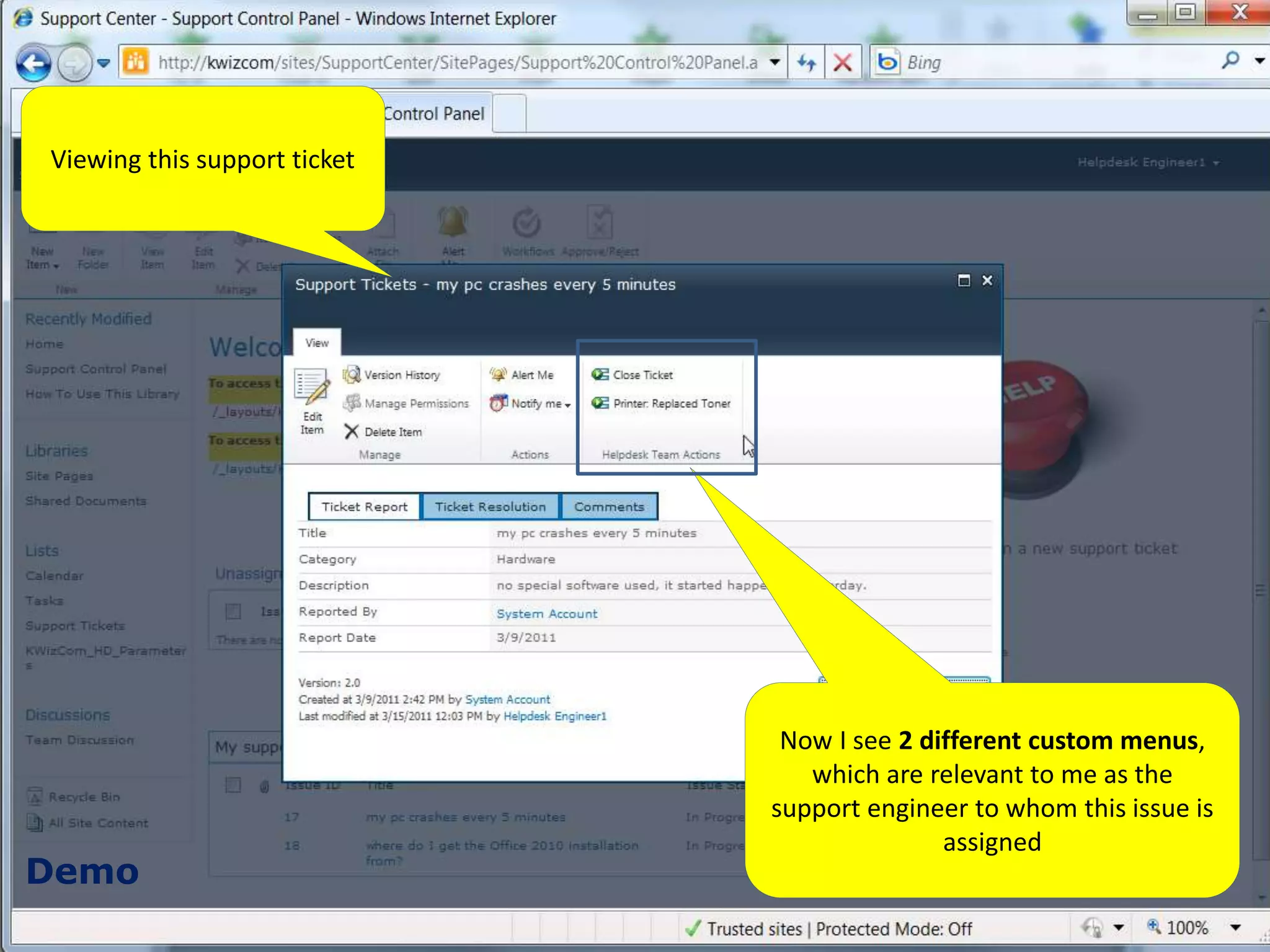Open Version History in the ticket dialog
1270x952 pixels.
[392, 375]
